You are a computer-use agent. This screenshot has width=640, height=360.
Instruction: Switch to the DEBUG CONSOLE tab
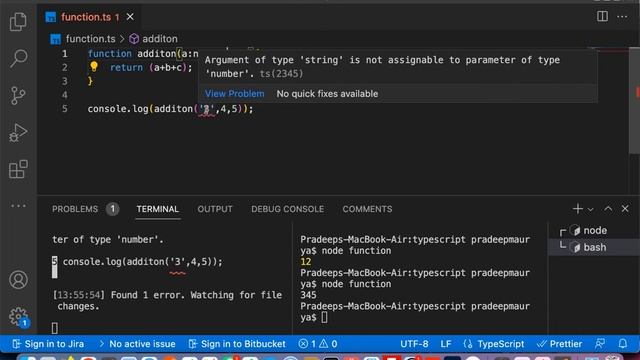pos(287,209)
